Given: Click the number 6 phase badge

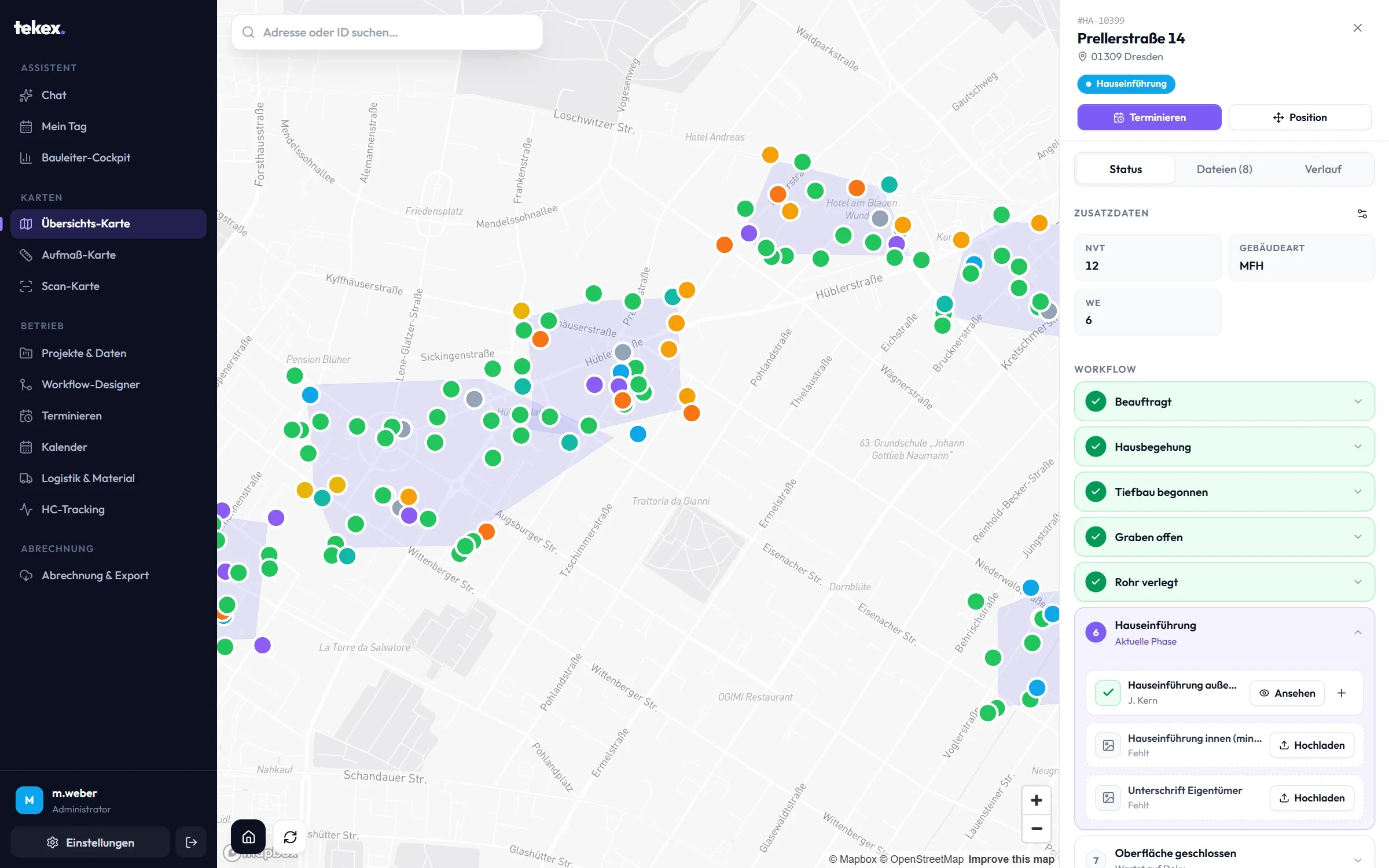Looking at the screenshot, I should [1096, 632].
